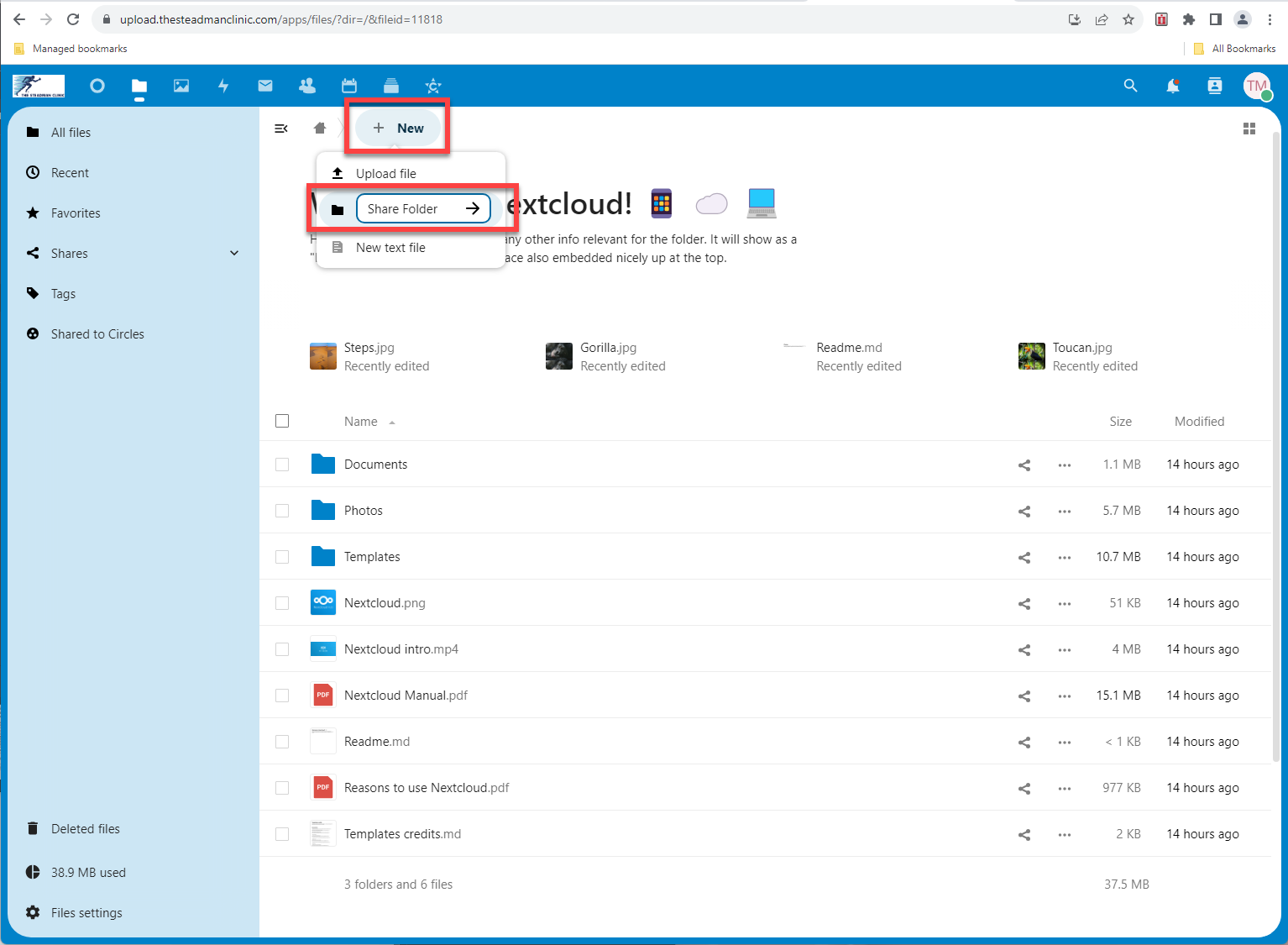Reload the browser page

coord(73,19)
